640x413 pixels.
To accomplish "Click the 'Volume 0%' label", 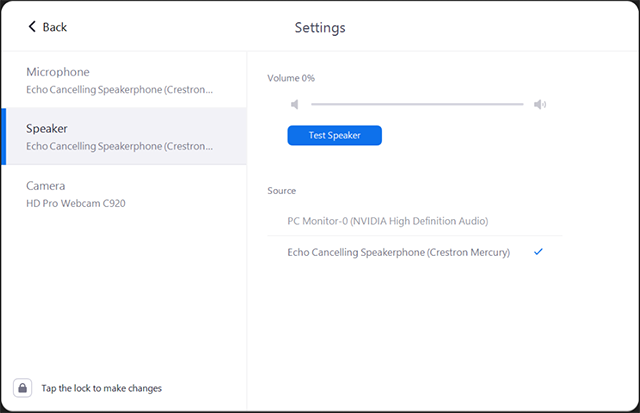I will (291, 78).
